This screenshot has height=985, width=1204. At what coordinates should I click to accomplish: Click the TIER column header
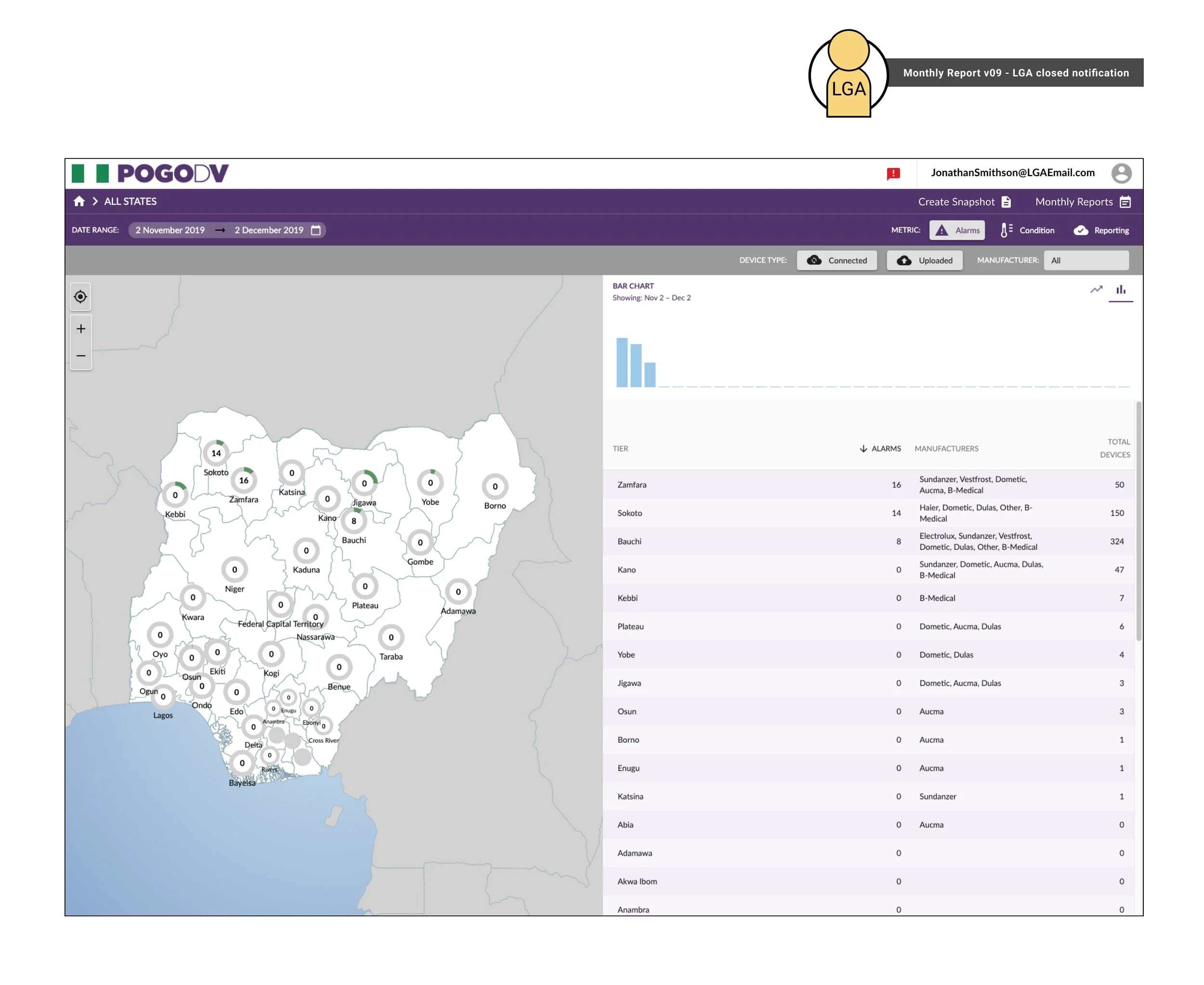pos(620,448)
